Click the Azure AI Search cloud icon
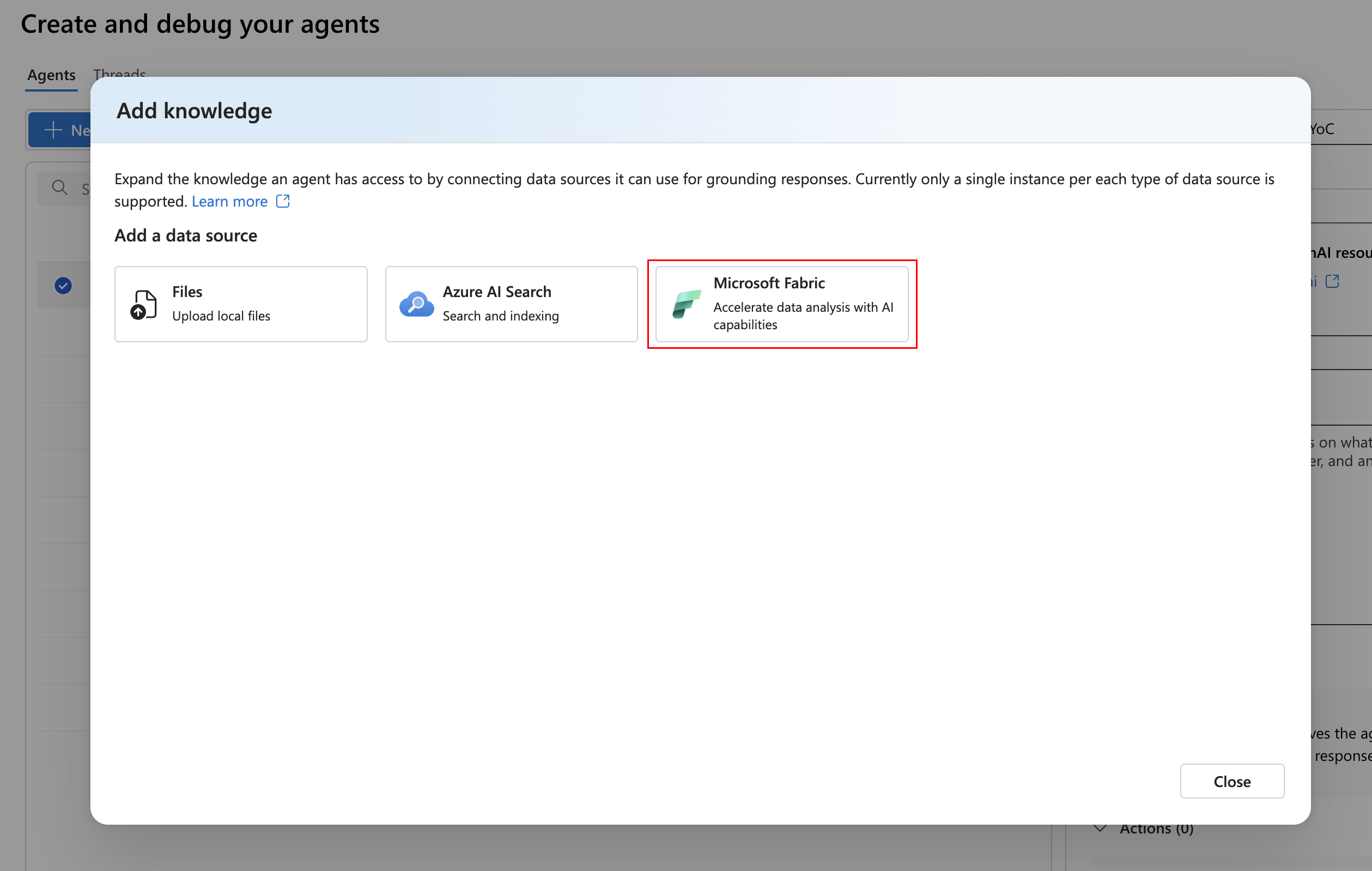Viewport: 1372px width, 871px height. coord(416,304)
